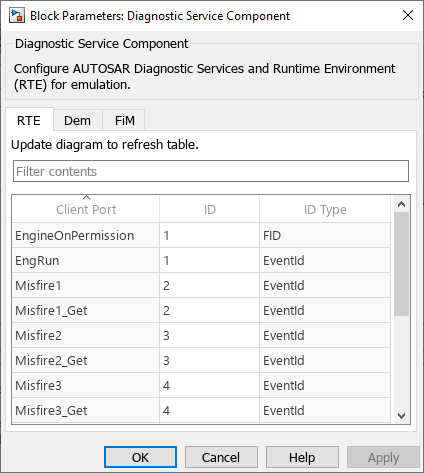Screen dimensions: 424x473
Task: Click the scrollbar up arrow
Action: (401, 204)
